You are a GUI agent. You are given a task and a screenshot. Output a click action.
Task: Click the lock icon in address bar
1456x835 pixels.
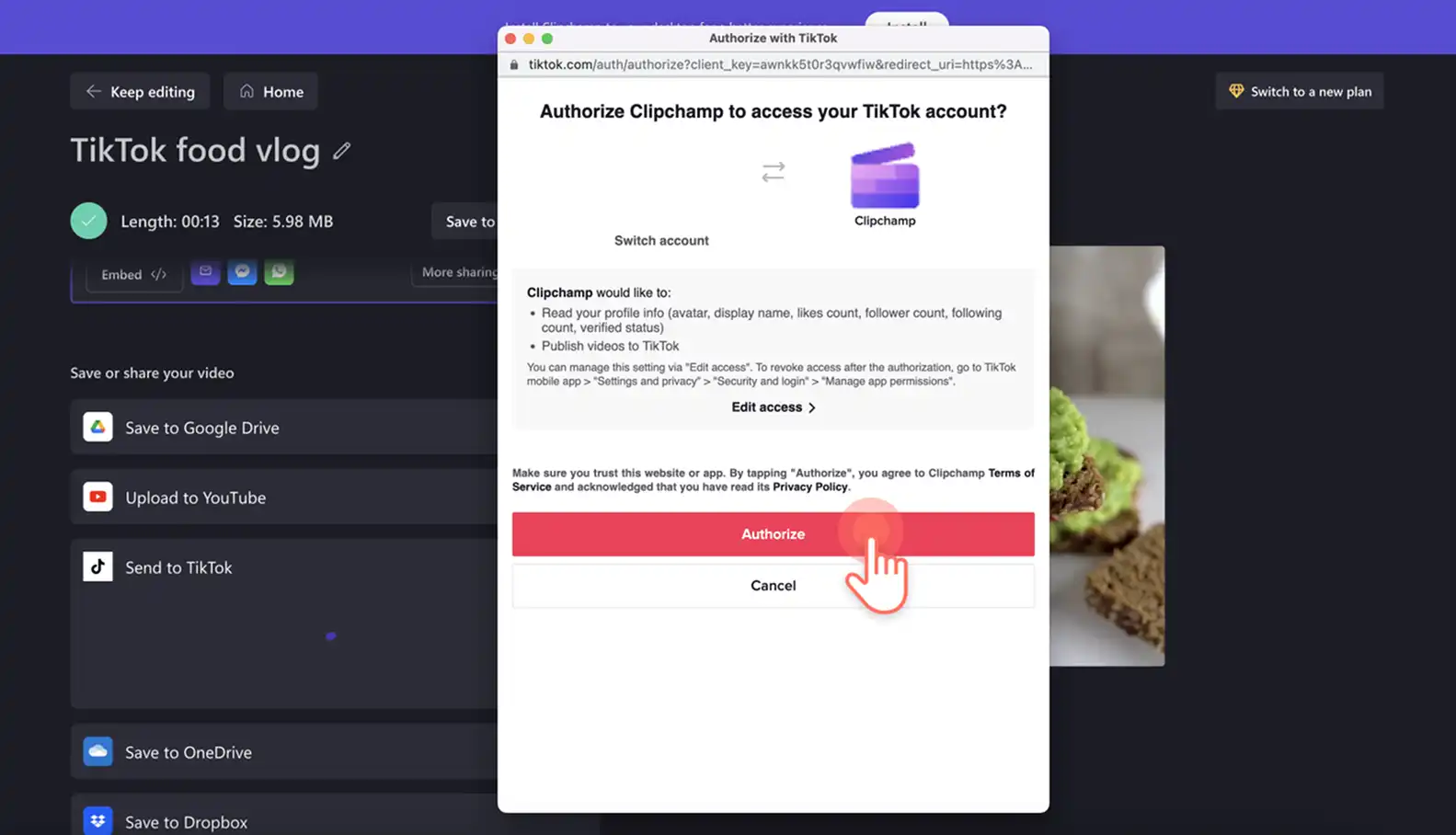[514, 64]
